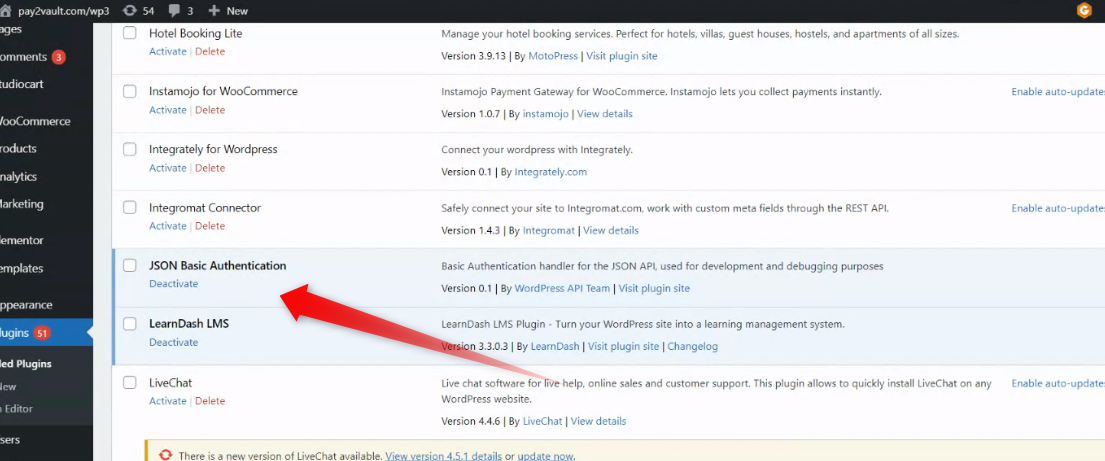Activate the Hotel Booking Lite plugin
This screenshot has width=1105, height=461.
point(168,51)
